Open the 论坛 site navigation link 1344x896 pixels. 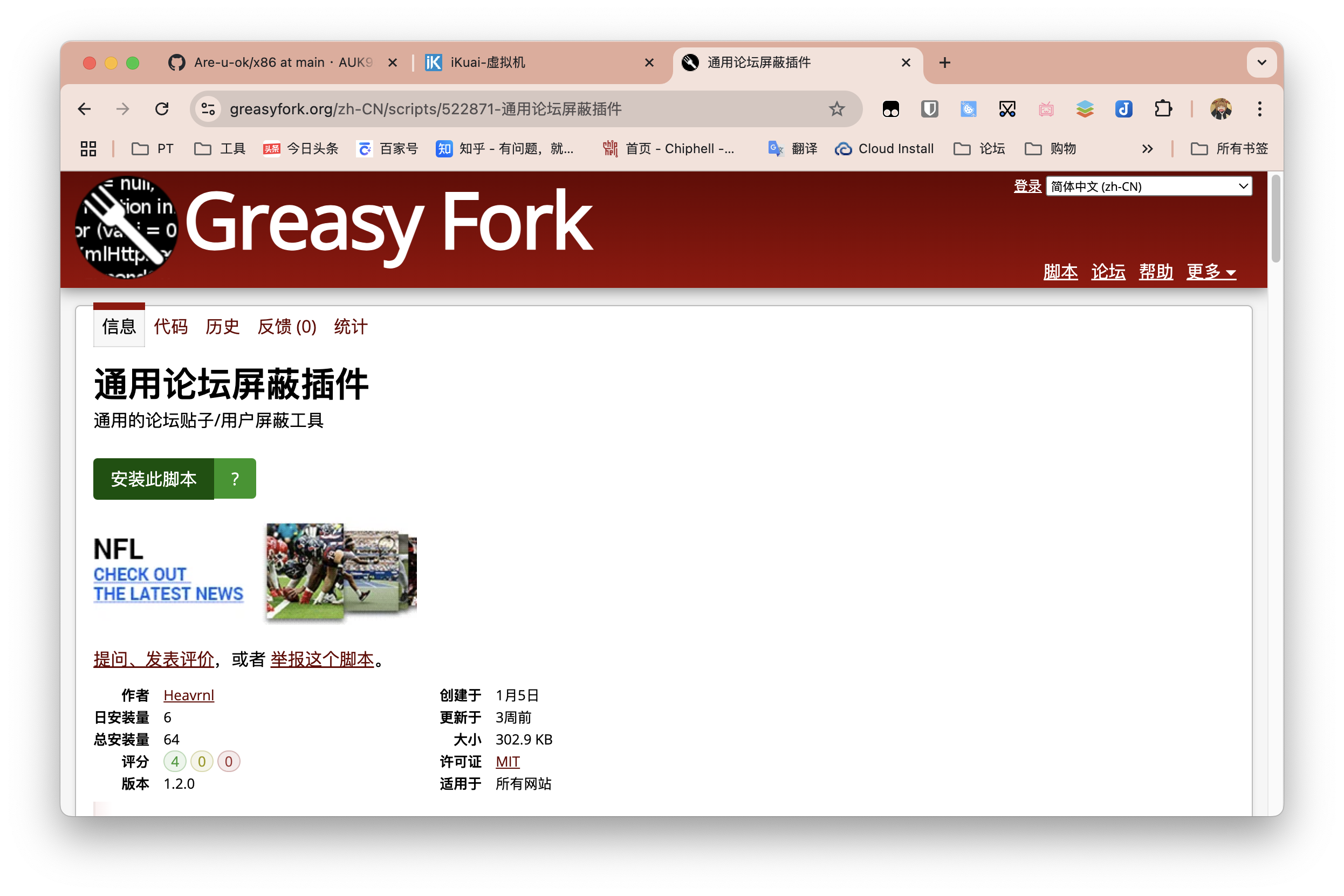coord(1108,271)
